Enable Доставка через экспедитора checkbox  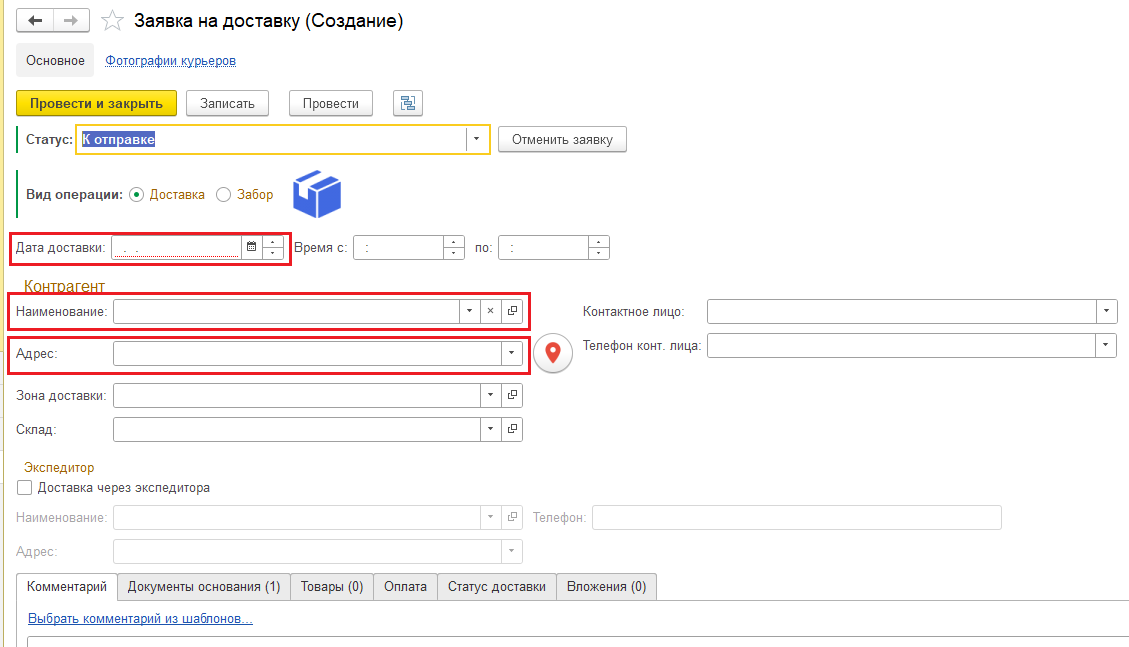(x=24, y=487)
